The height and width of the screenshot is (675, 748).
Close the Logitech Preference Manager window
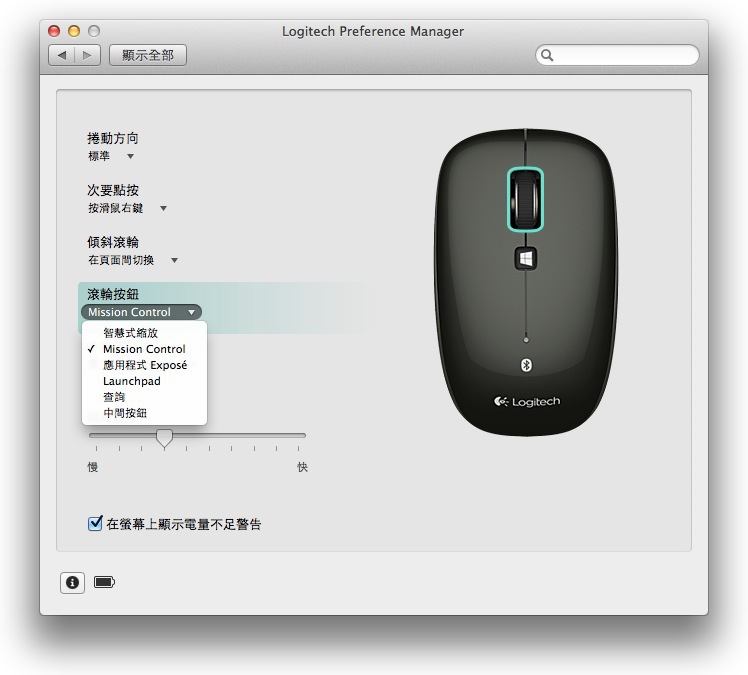point(54,31)
